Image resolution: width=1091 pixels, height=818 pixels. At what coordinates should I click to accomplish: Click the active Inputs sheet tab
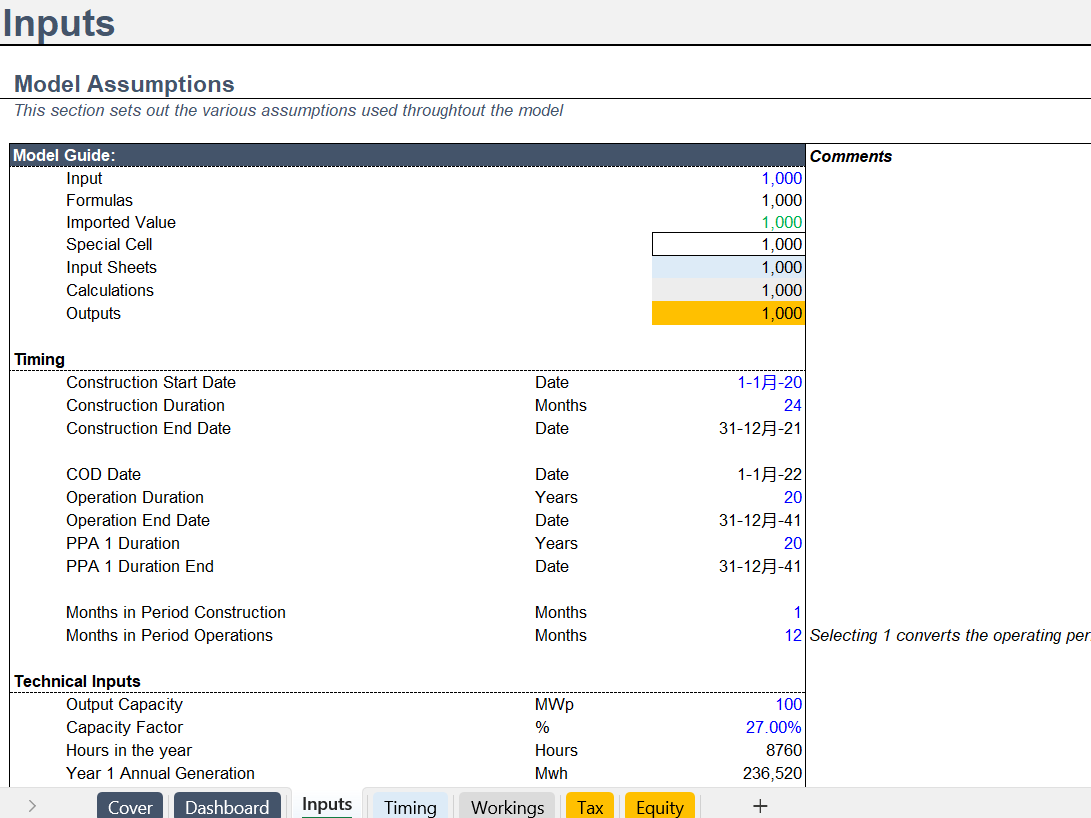(x=327, y=804)
